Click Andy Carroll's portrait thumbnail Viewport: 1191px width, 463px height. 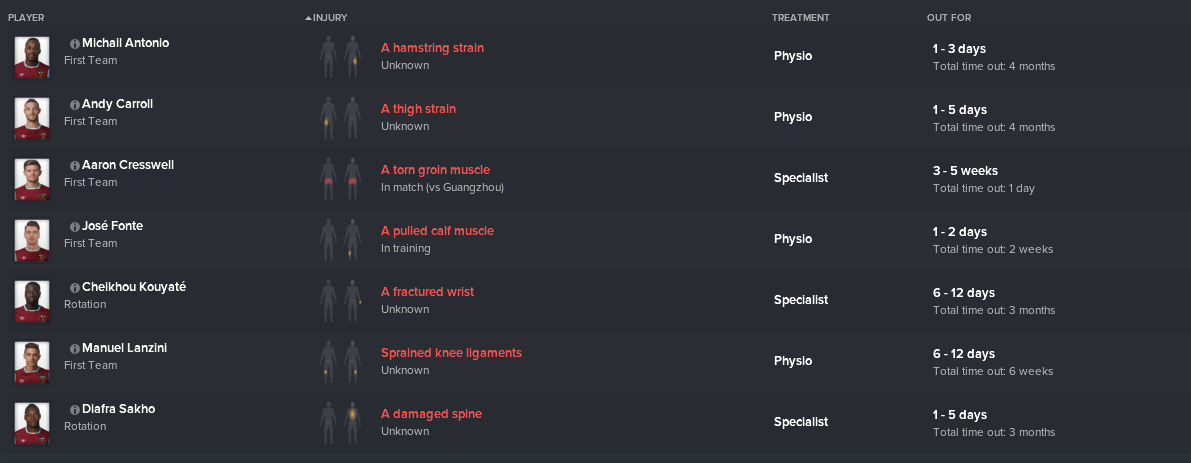click(32, 118)
